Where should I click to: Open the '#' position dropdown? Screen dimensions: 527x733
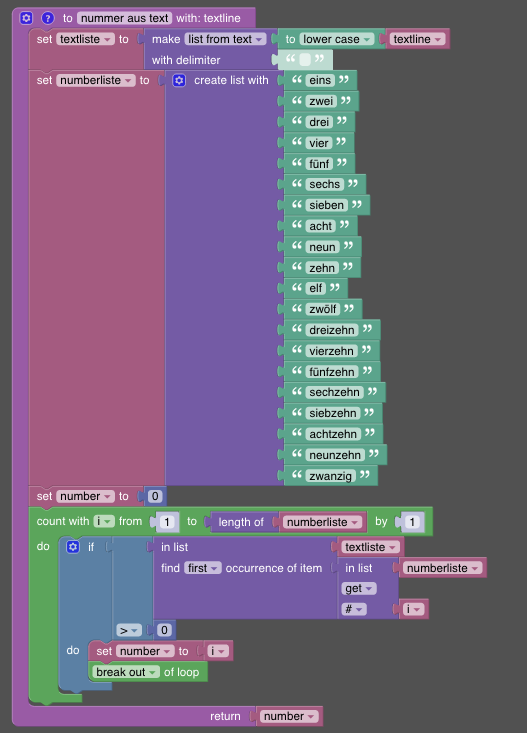point(354,609)
